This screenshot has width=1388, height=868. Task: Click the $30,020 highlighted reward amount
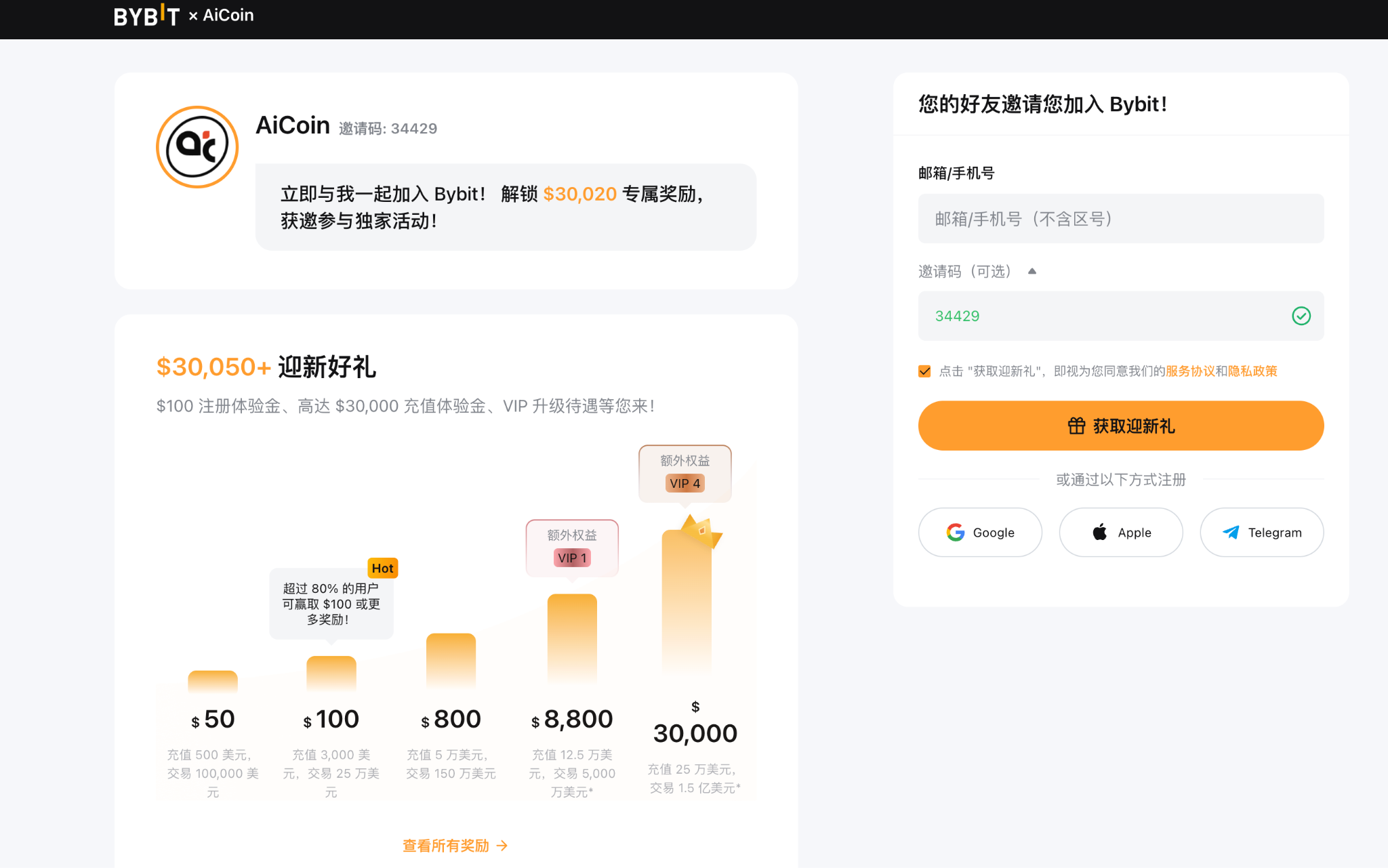click(580, 194)
